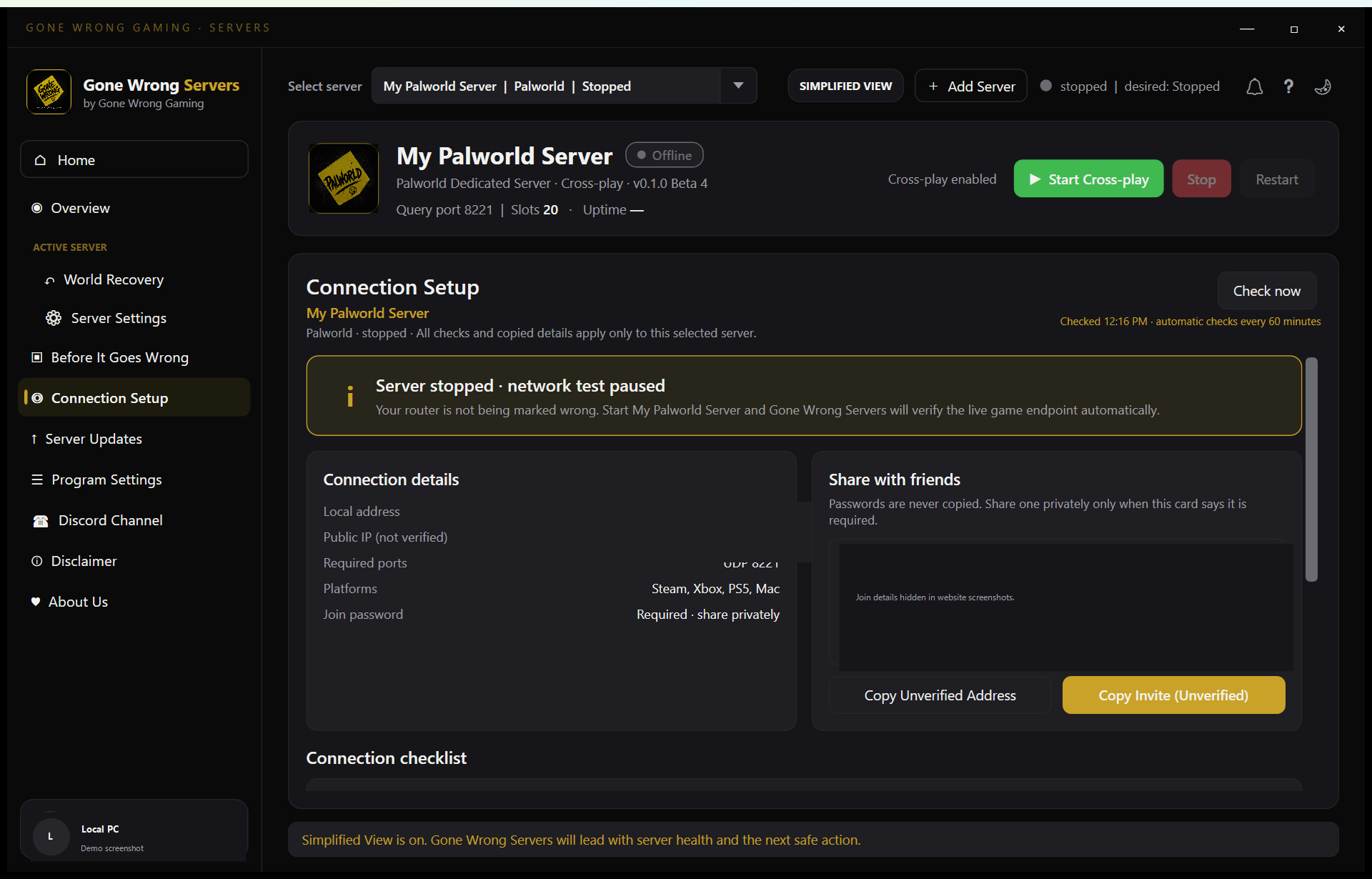1372x879 pixels.
Task: Navigate to Before It Goes Wrong
Action: (134, 357)
